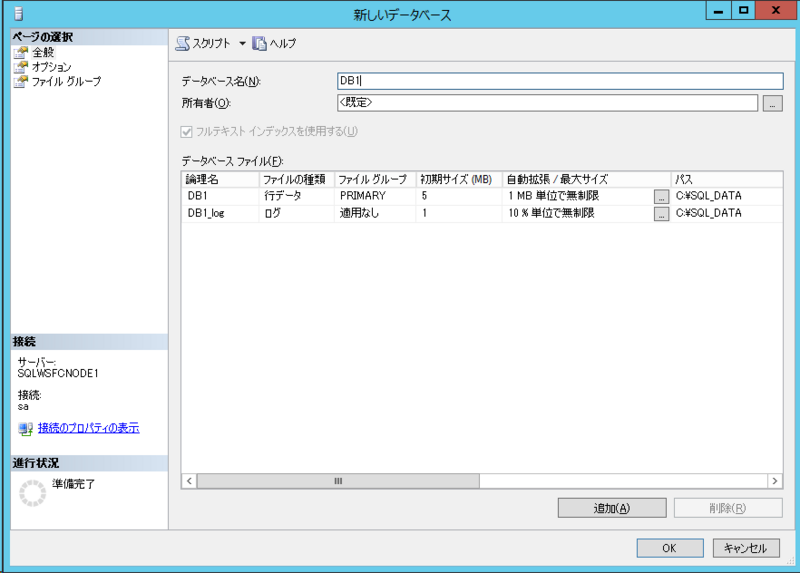Click OK to create the database
The height and width of the screenshot is (573, 800).
(669, 548)
